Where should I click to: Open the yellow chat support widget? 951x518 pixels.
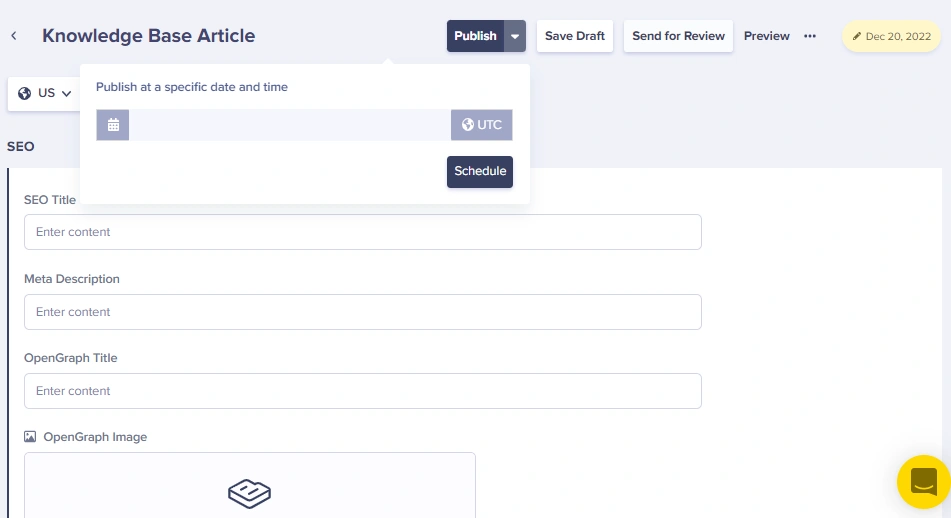[x=923, y=481]
